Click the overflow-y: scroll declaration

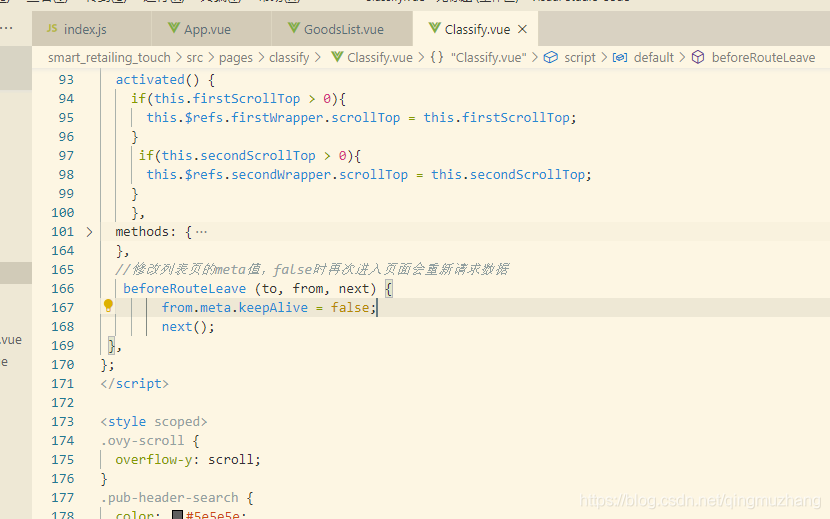tap(188, 460)
